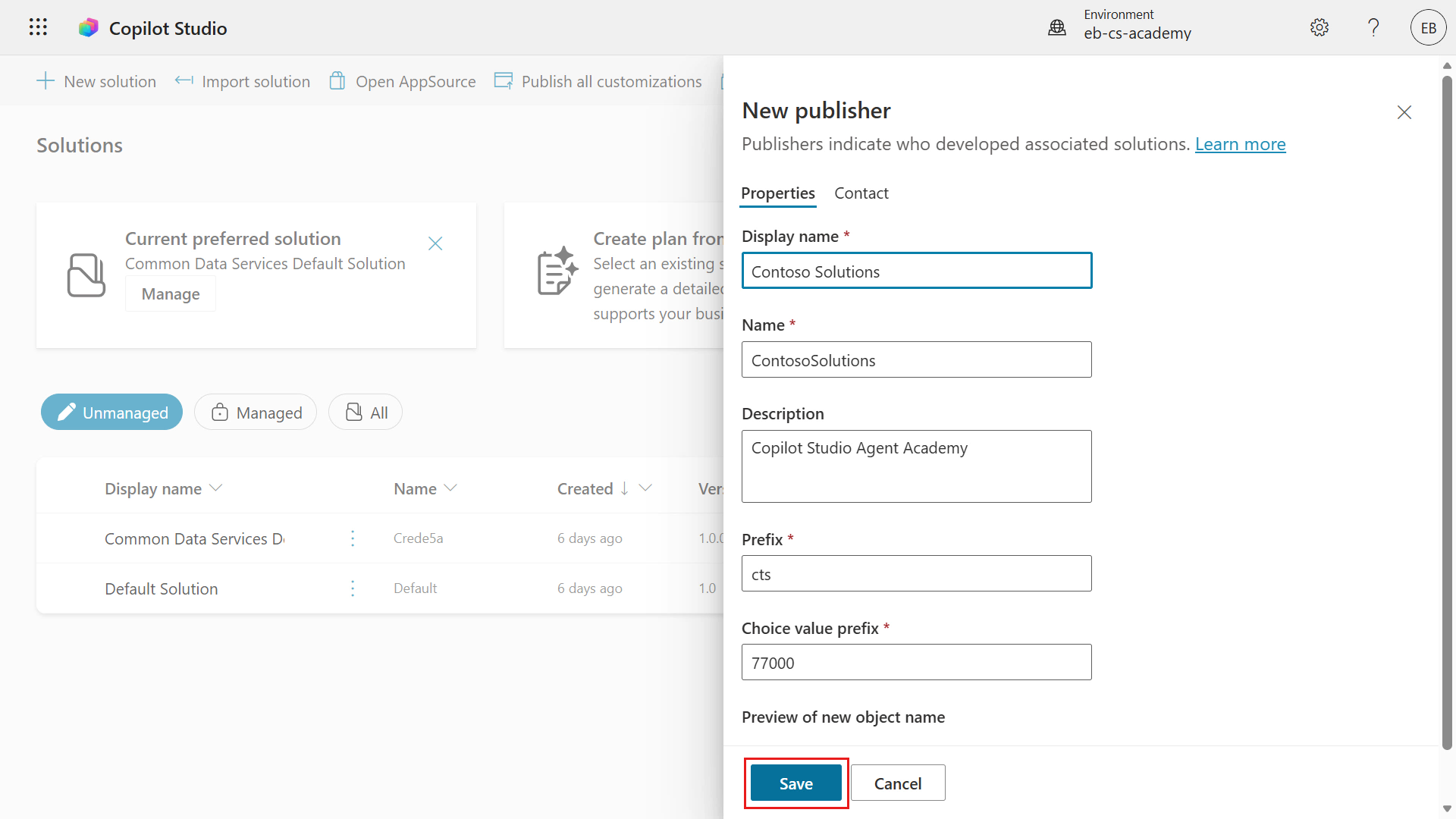Click the Description text area
Screen dimensions: 1456x819
pos(917,466)
